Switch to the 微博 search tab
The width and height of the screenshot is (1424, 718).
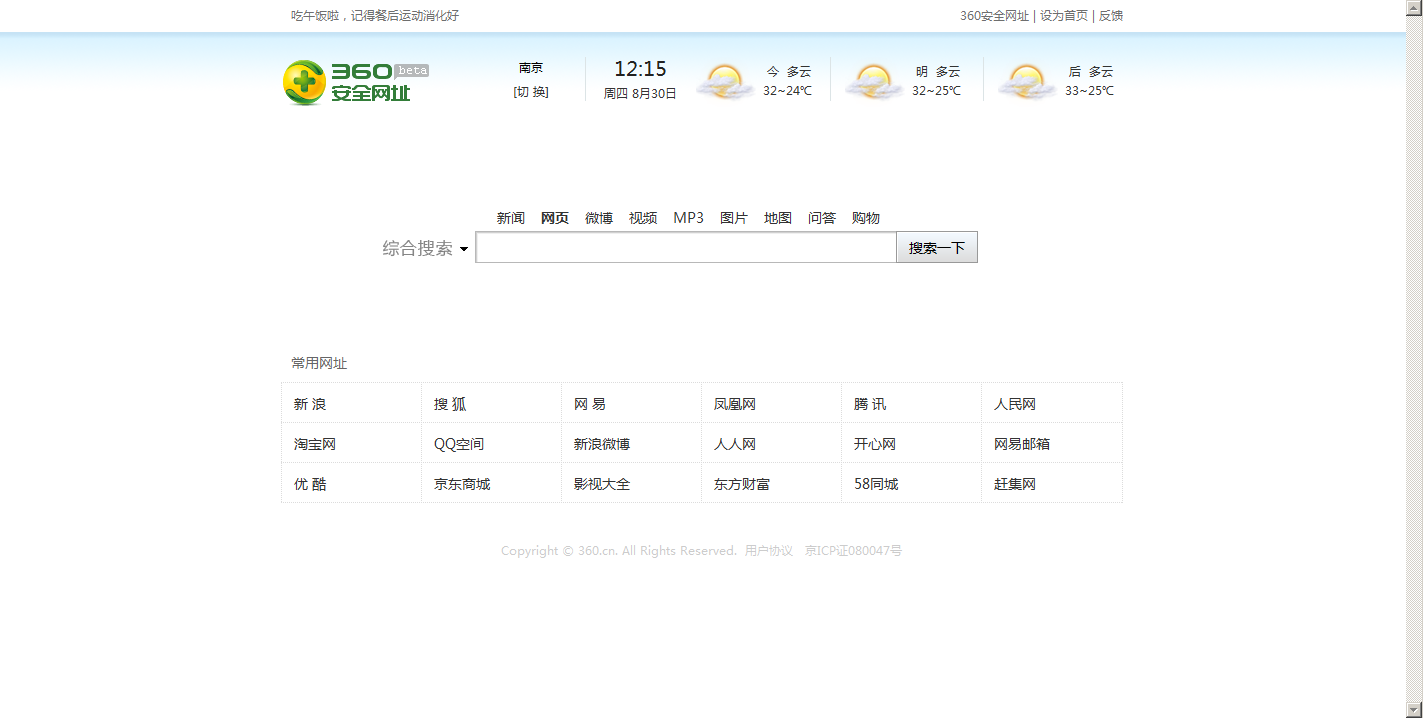[x=599, y=218]
